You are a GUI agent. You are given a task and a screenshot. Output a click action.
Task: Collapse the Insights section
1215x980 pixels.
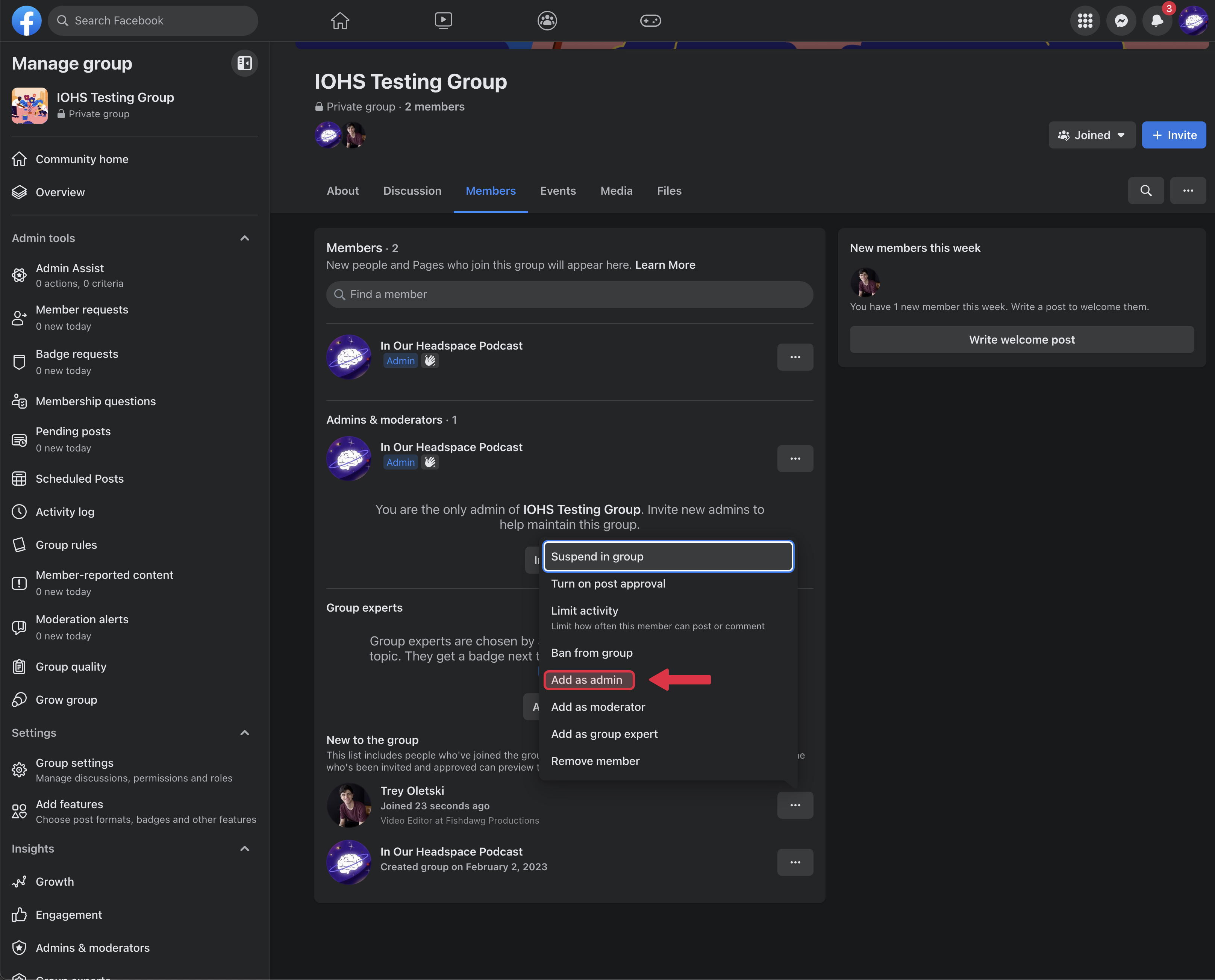(x=244, y=848)
